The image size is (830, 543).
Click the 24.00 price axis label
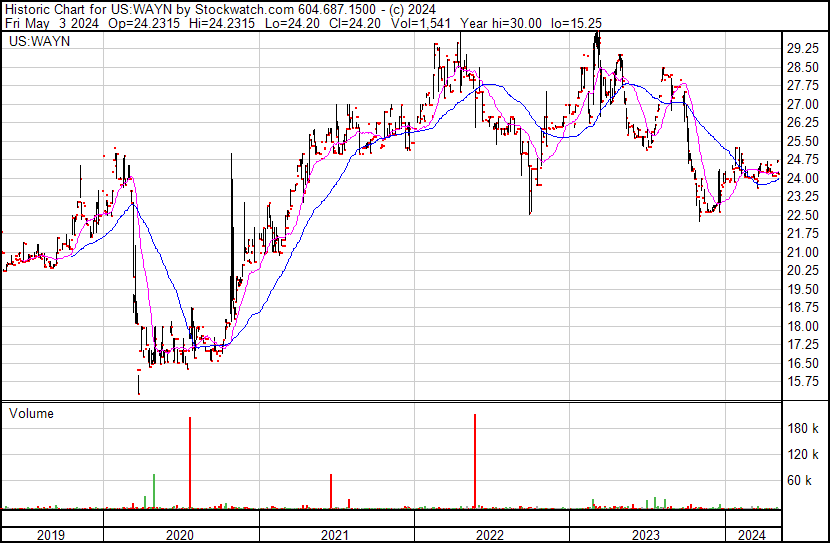[x=803, y=178]
